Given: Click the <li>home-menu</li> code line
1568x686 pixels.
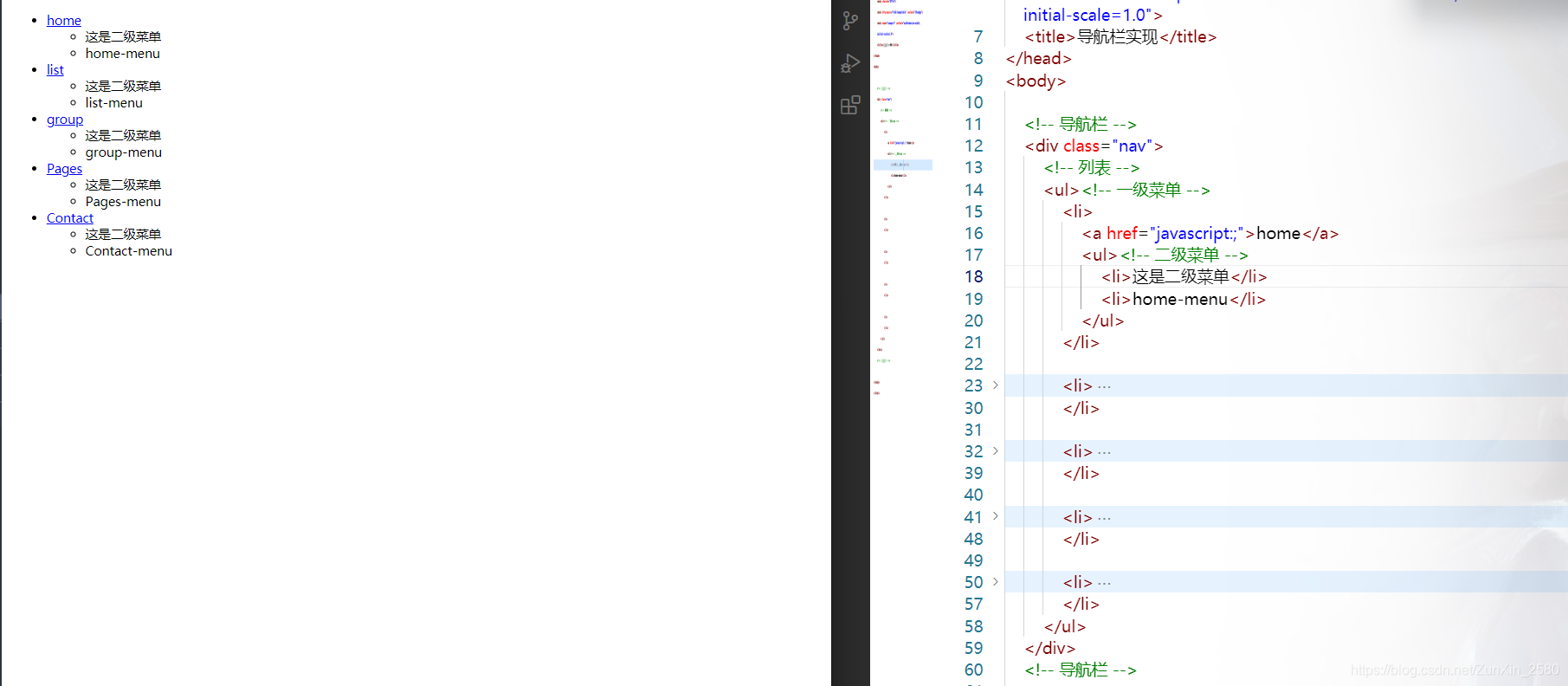Looking at the screenshot, I should click(1184, 300).
